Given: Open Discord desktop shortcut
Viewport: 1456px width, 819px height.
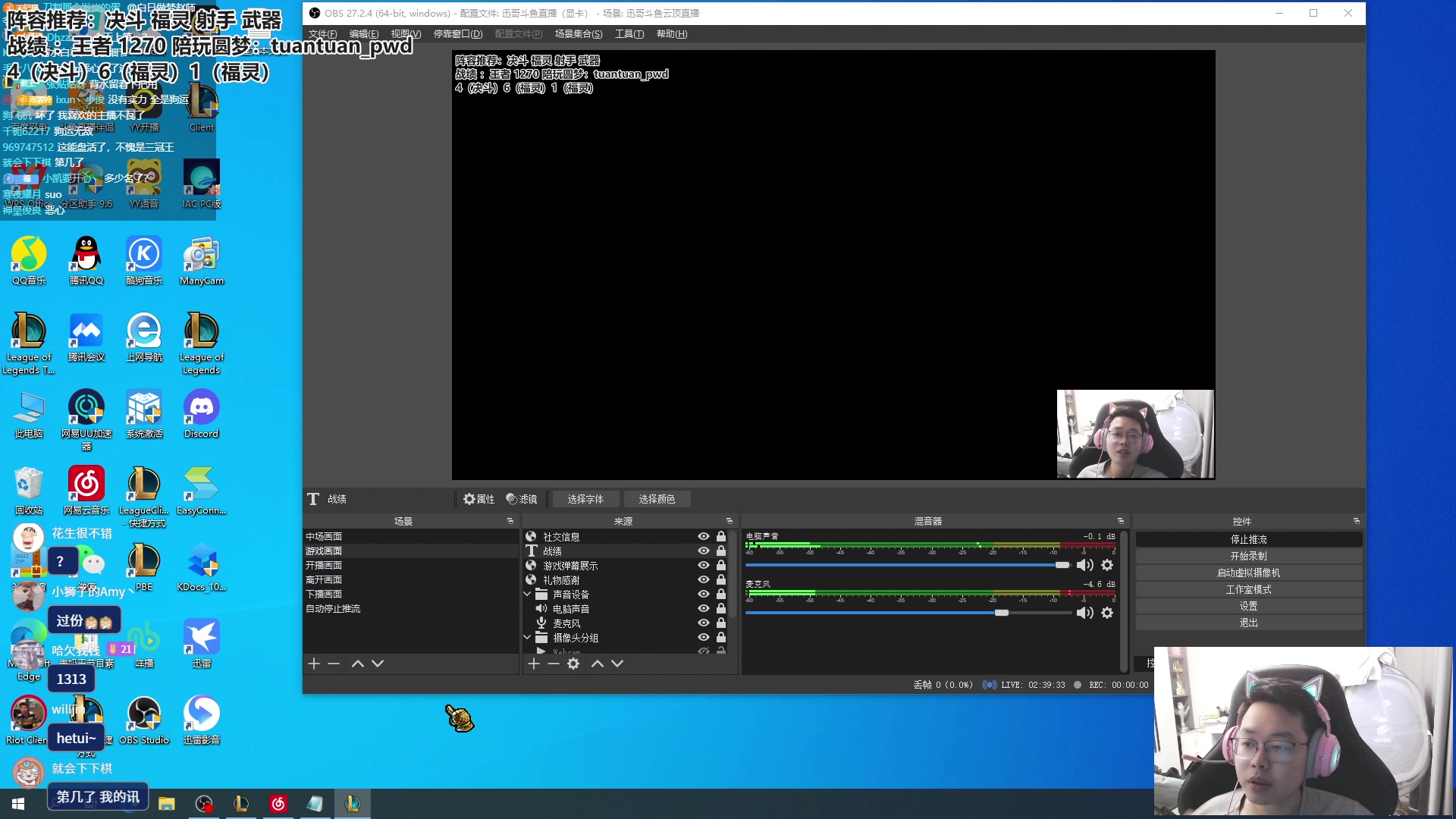Looking at the screenshot, I should pos(201,414).
